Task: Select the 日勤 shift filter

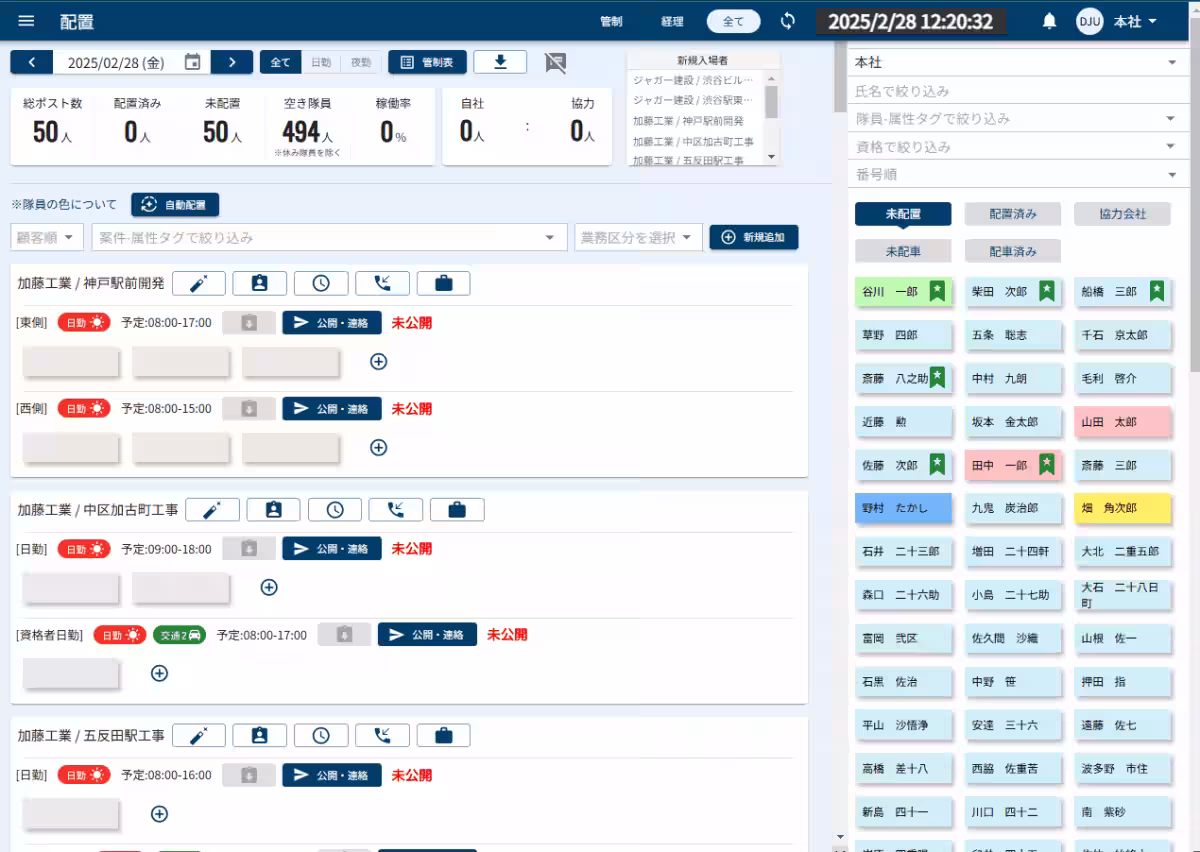Action: tap(321, 62)
